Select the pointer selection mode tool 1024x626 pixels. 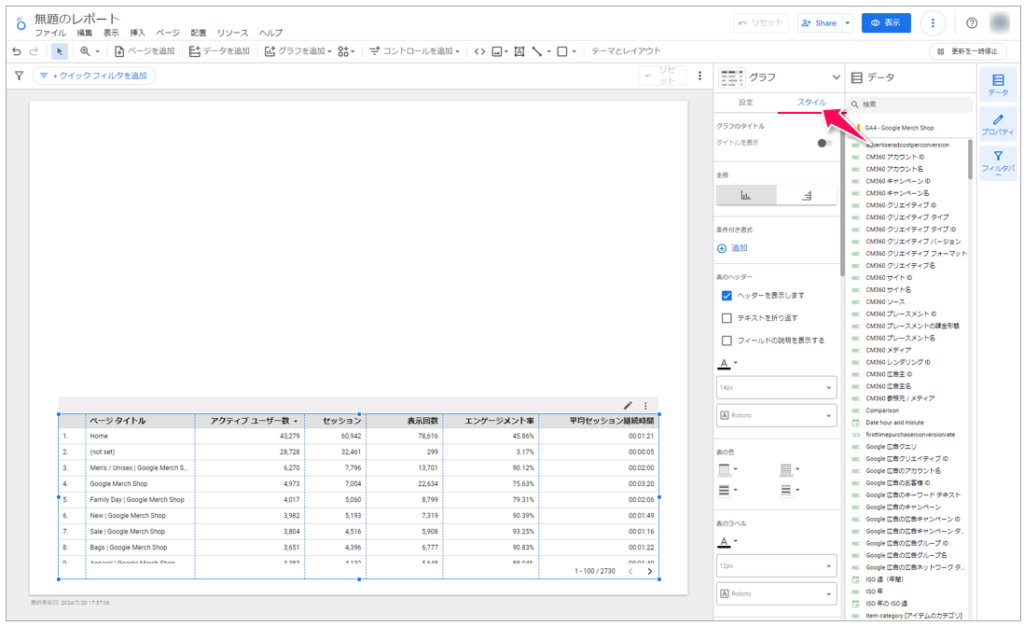click(59, 51)
